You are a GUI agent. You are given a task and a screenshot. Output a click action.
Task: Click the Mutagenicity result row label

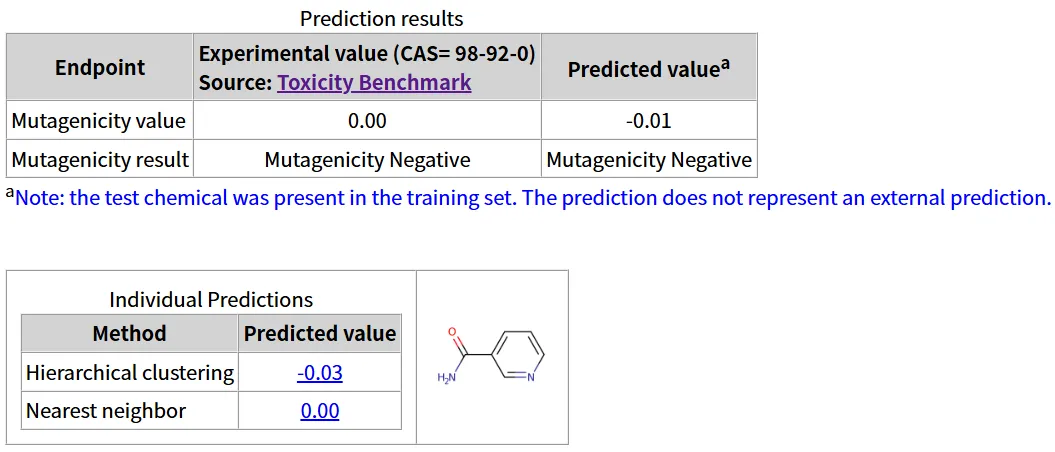pos(100,160)
